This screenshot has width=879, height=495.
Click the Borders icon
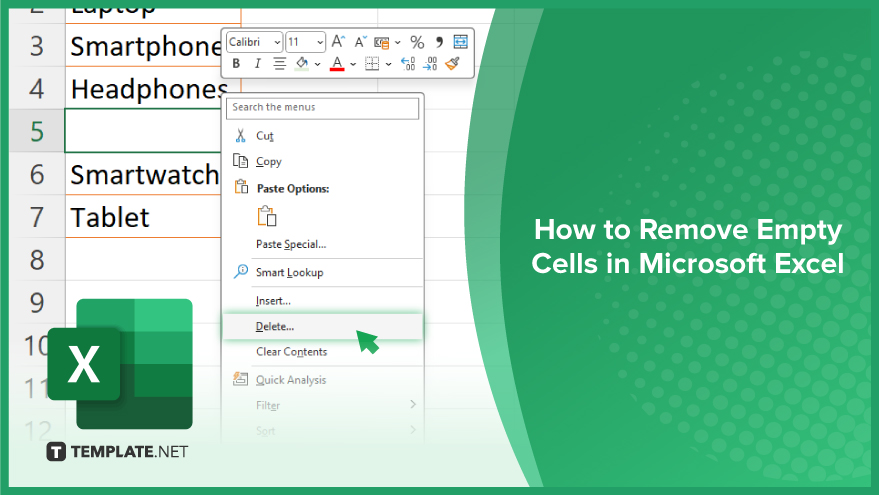pos(372,64)
